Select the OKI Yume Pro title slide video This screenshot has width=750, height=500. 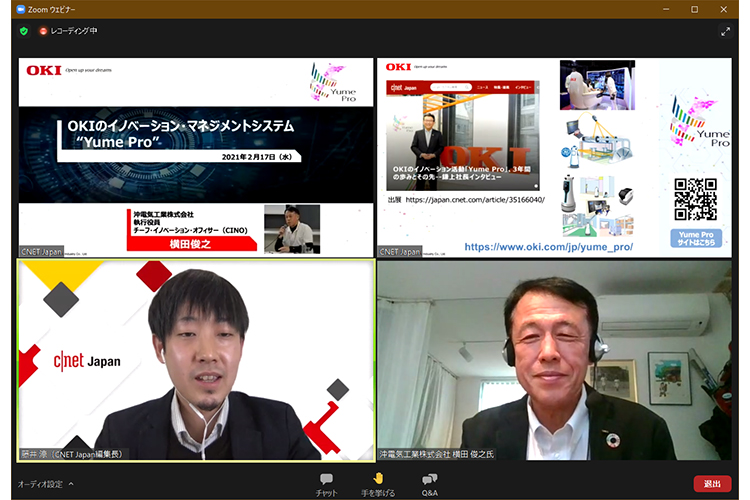tap(196, 157)
